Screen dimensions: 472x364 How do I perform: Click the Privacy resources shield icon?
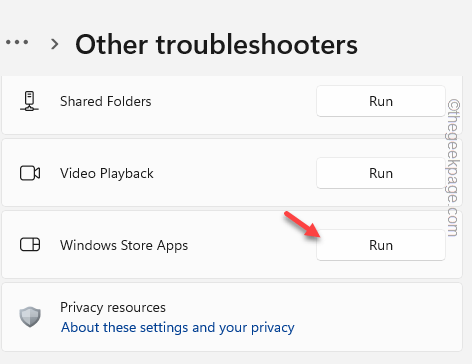30,317
